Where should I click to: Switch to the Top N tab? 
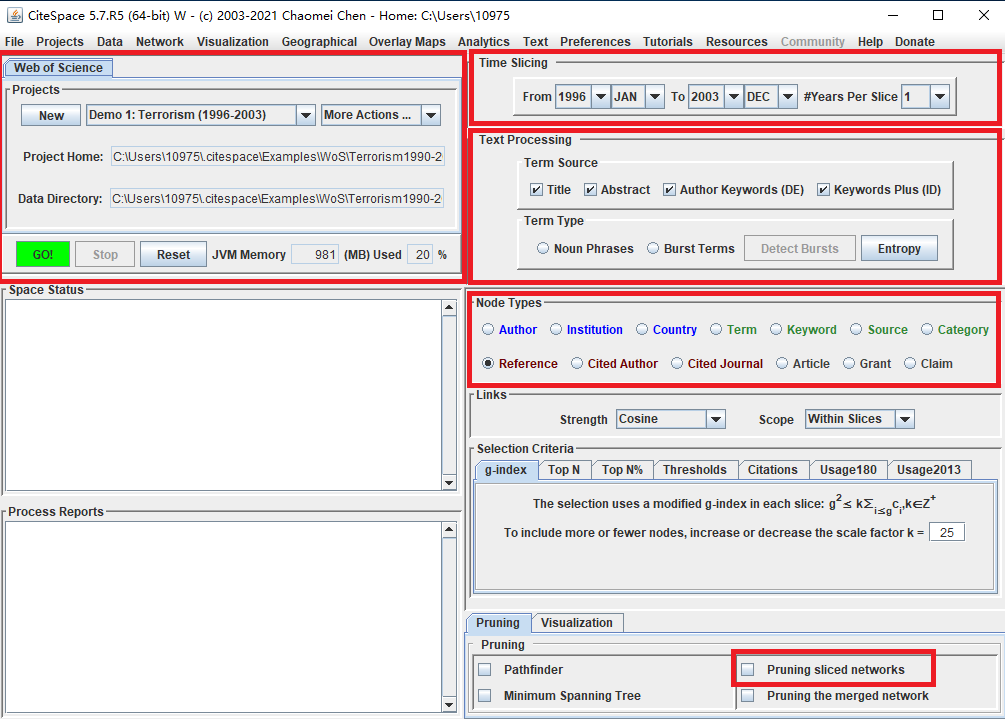[563, 470]
